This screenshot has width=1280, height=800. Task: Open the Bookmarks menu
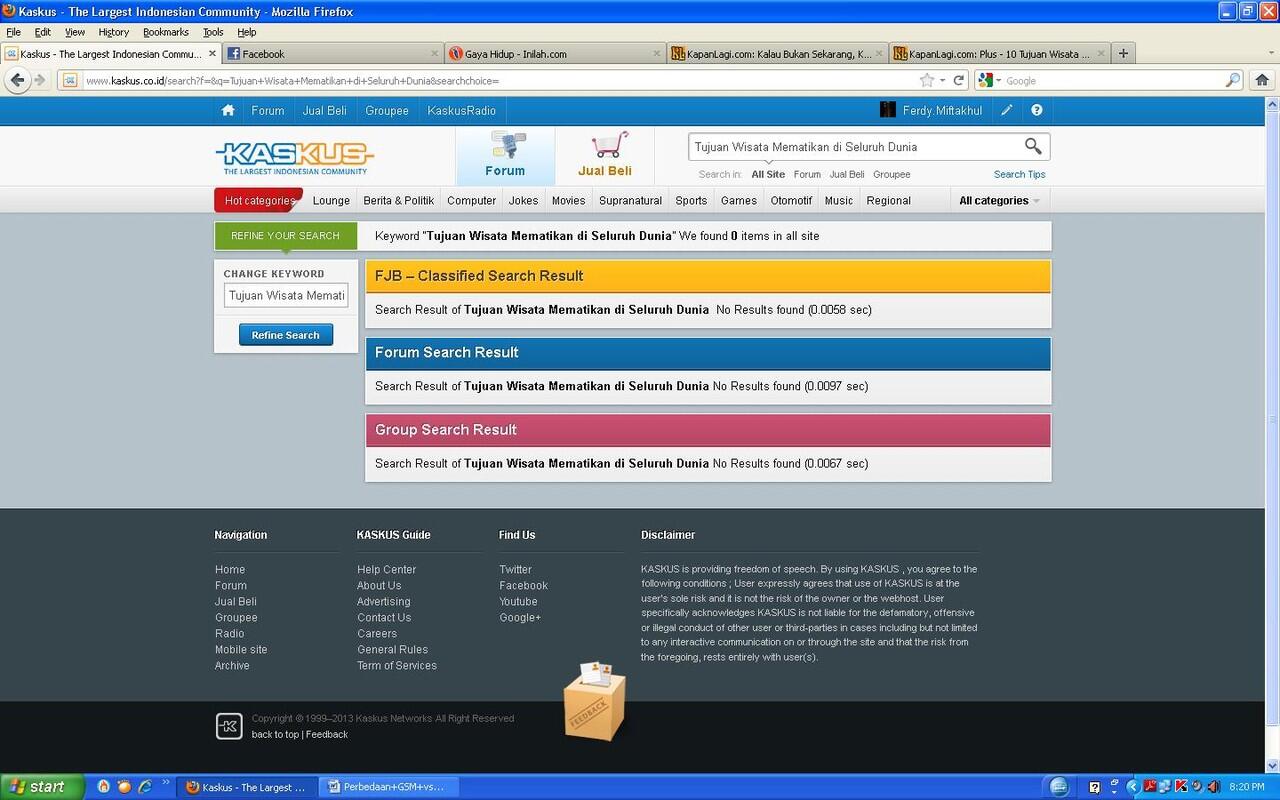pos(166,32)
